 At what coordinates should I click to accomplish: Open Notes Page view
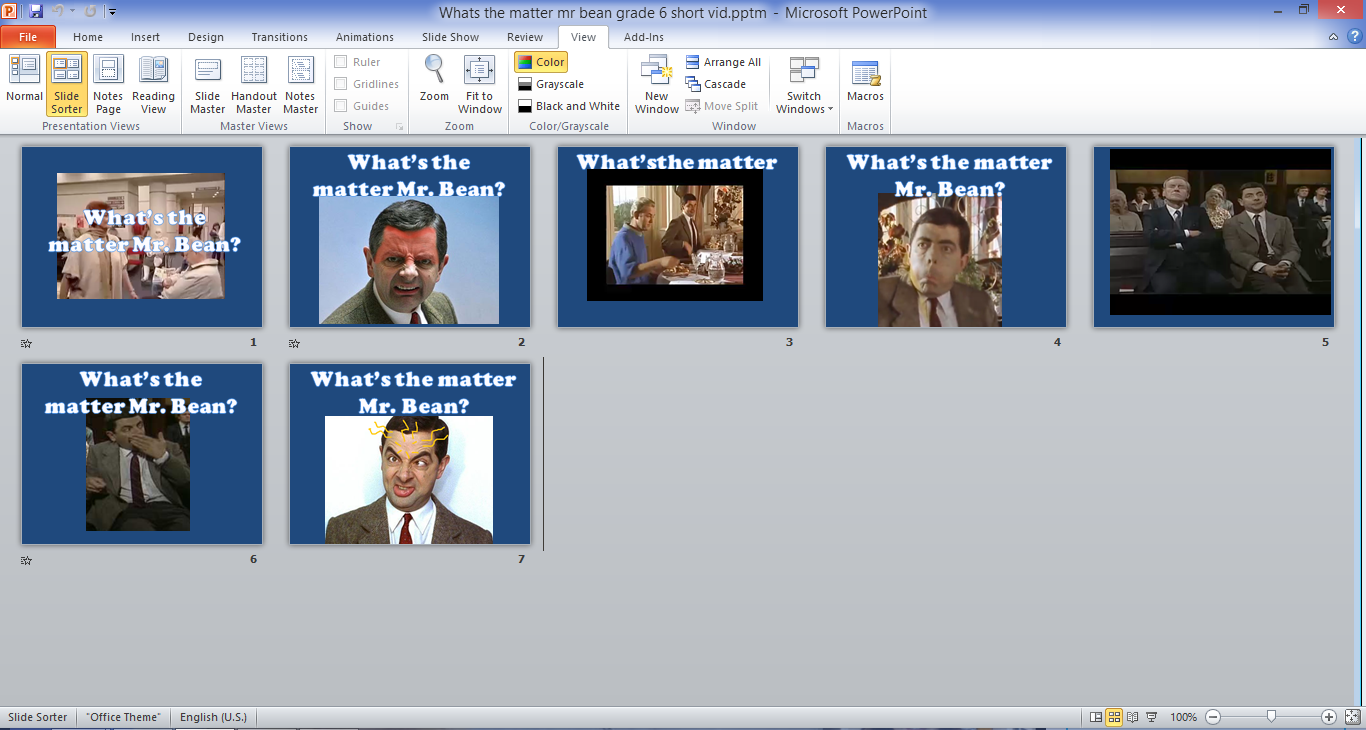pos(108,84)
